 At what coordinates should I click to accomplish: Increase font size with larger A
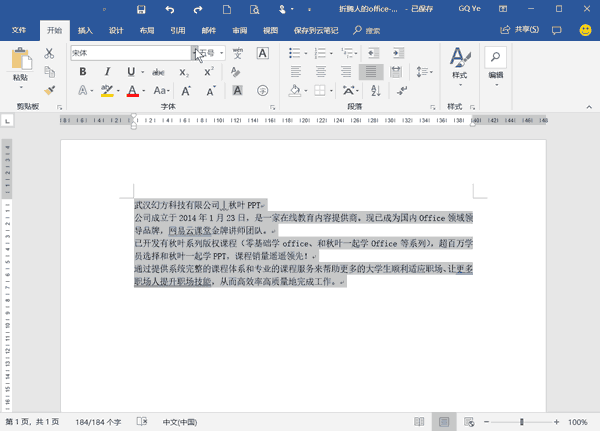[x=186, y=91]
